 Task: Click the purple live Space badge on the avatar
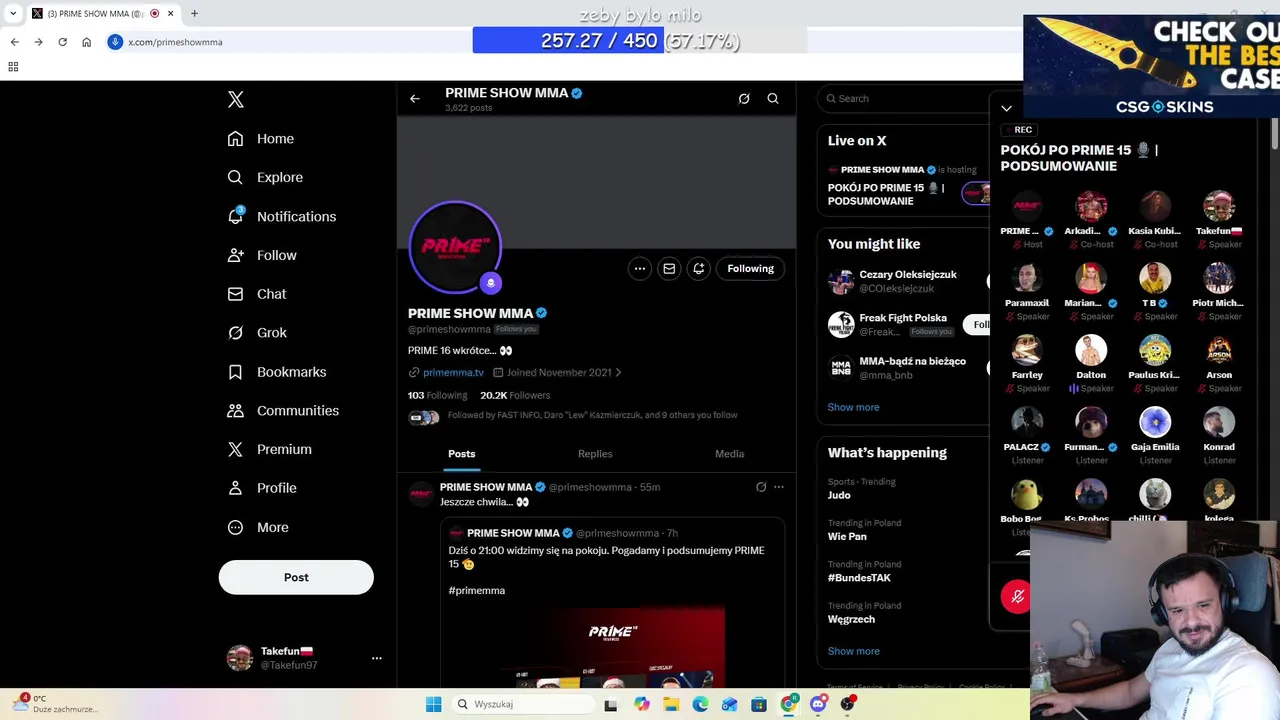[490, 283]
